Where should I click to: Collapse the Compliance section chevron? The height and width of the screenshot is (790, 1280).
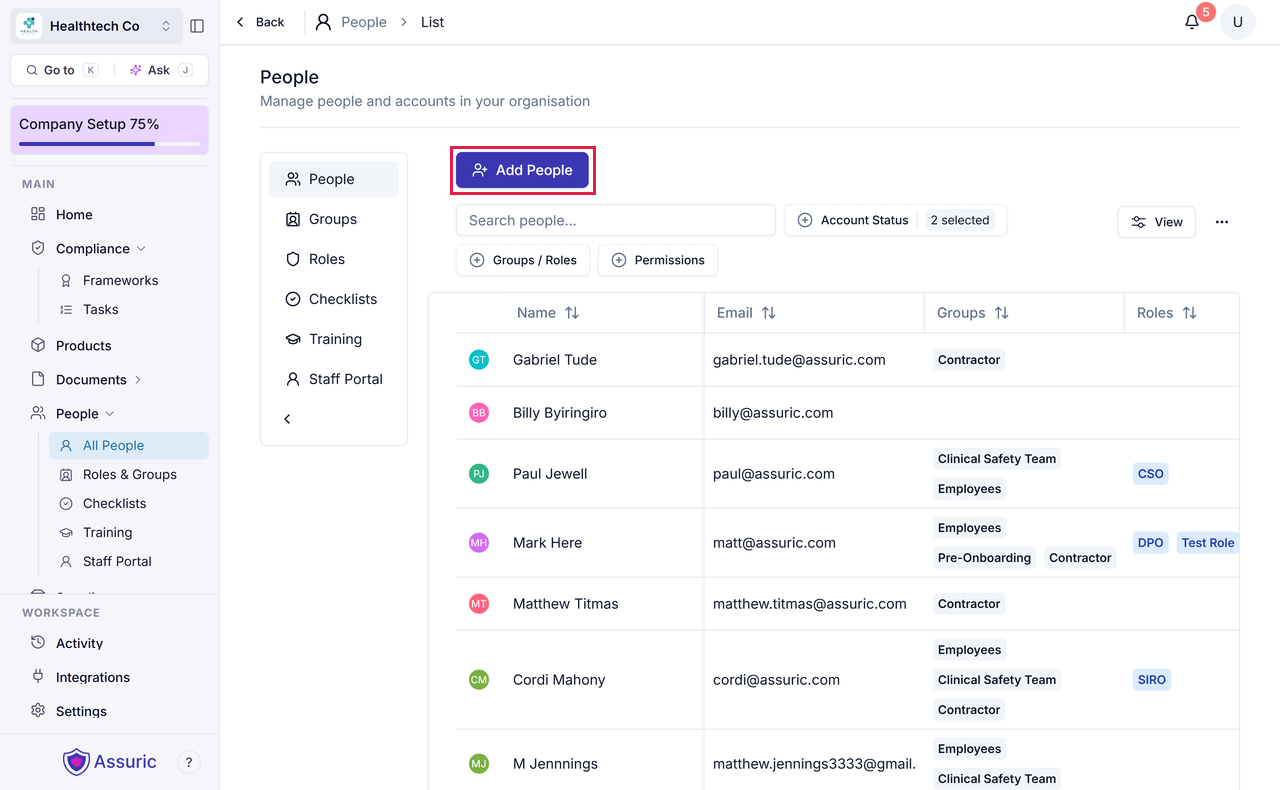141,248
